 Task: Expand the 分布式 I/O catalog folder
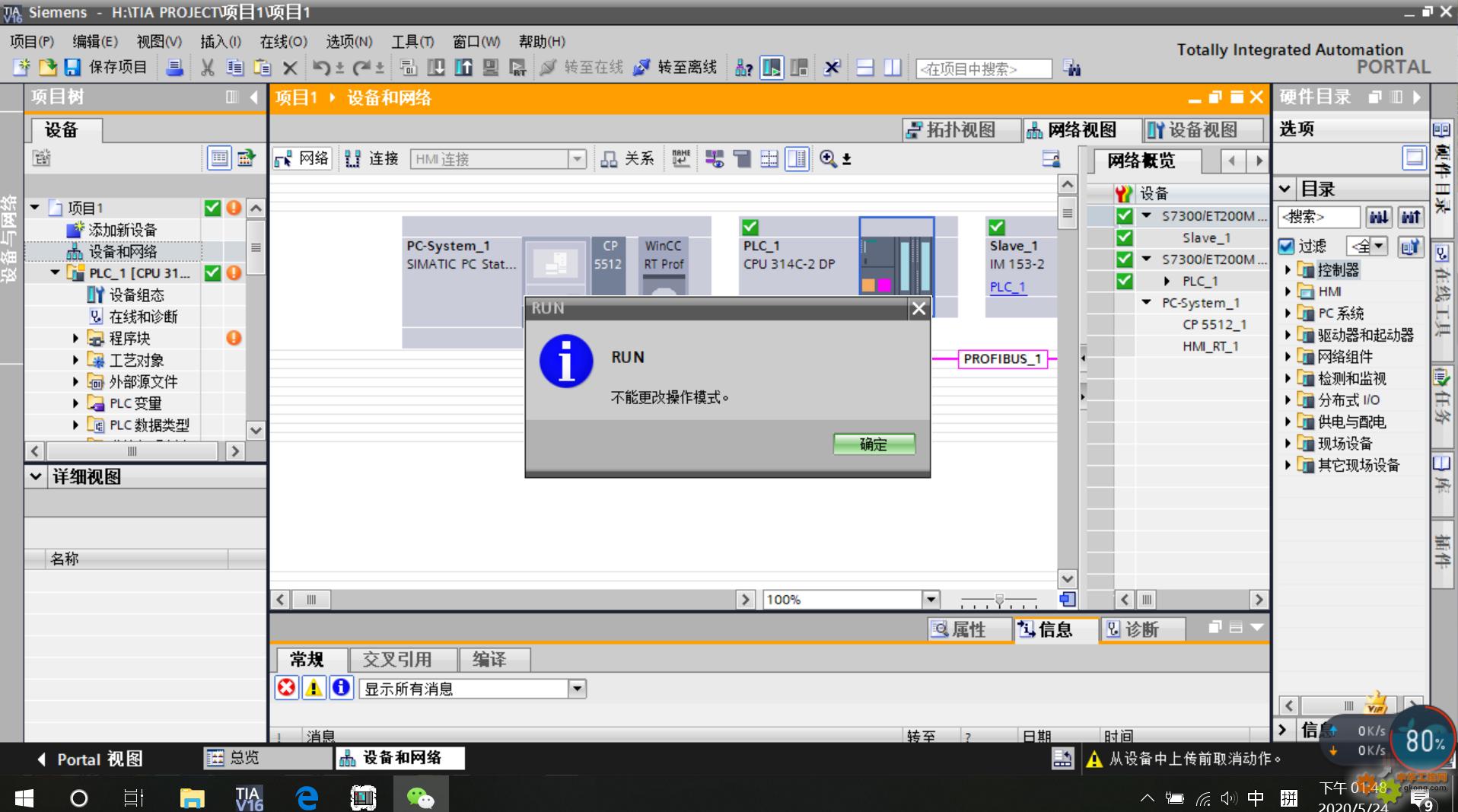pyautogui.click(x=1288, y=400)
